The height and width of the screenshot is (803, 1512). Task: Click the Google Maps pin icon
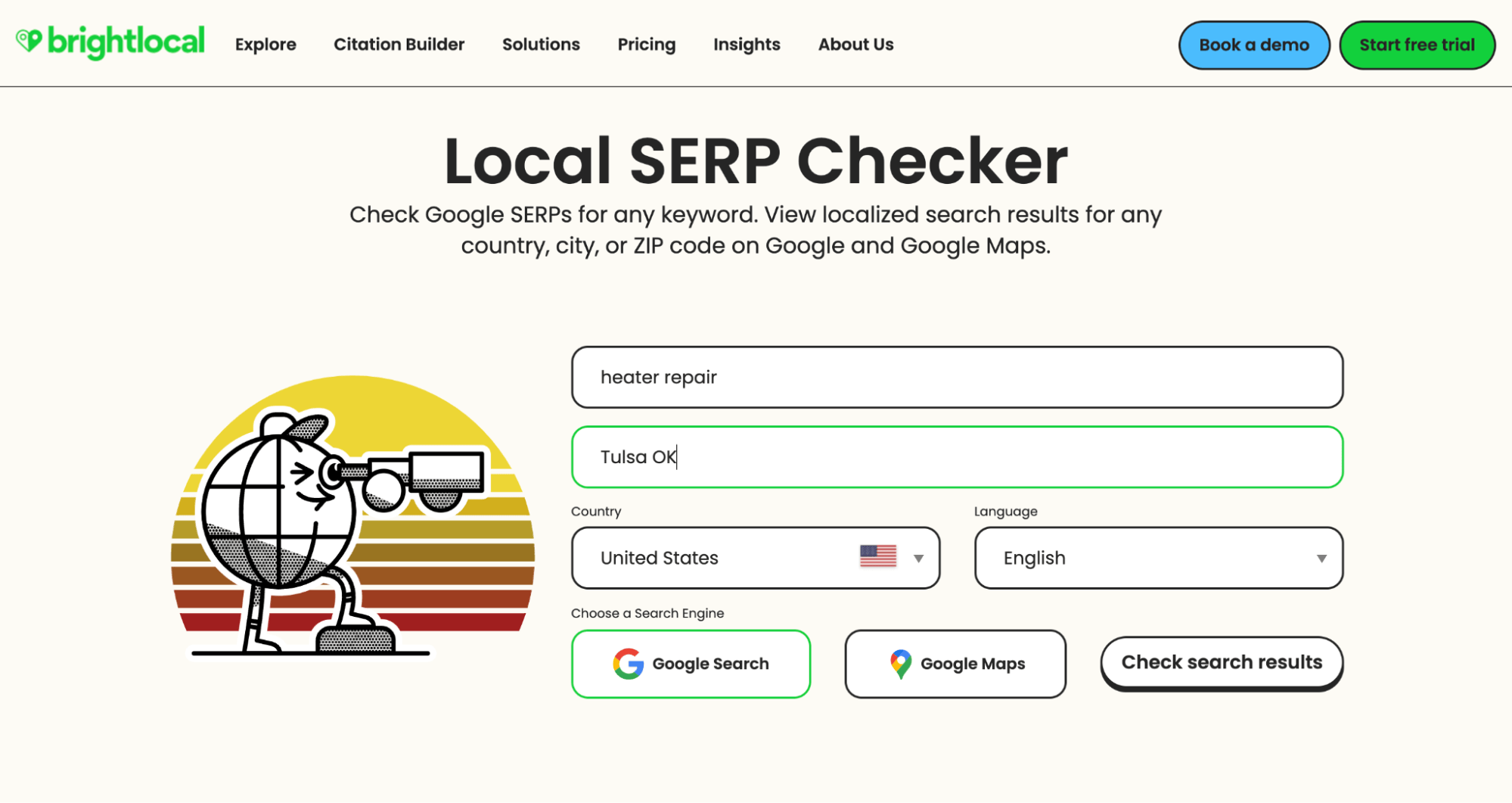[900, 664]
